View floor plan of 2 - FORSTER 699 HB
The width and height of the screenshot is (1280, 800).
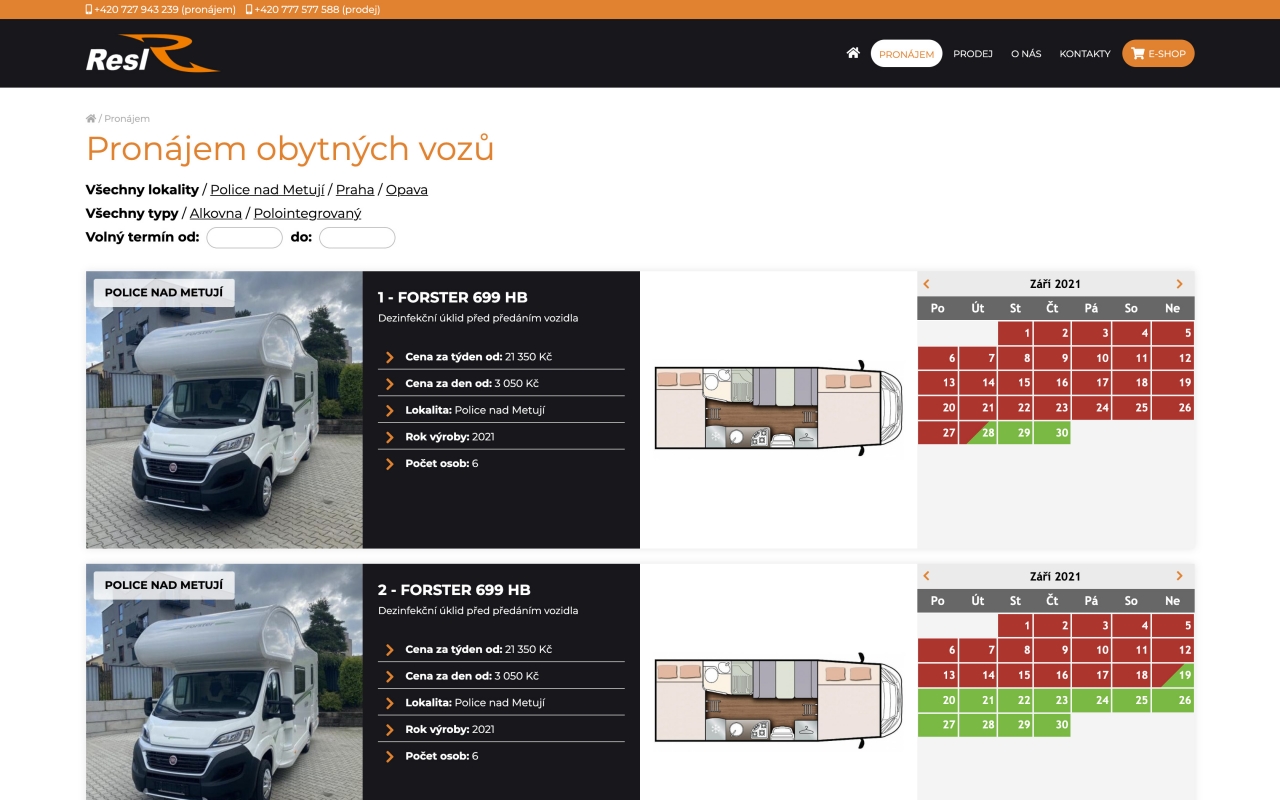click(778, 700)
